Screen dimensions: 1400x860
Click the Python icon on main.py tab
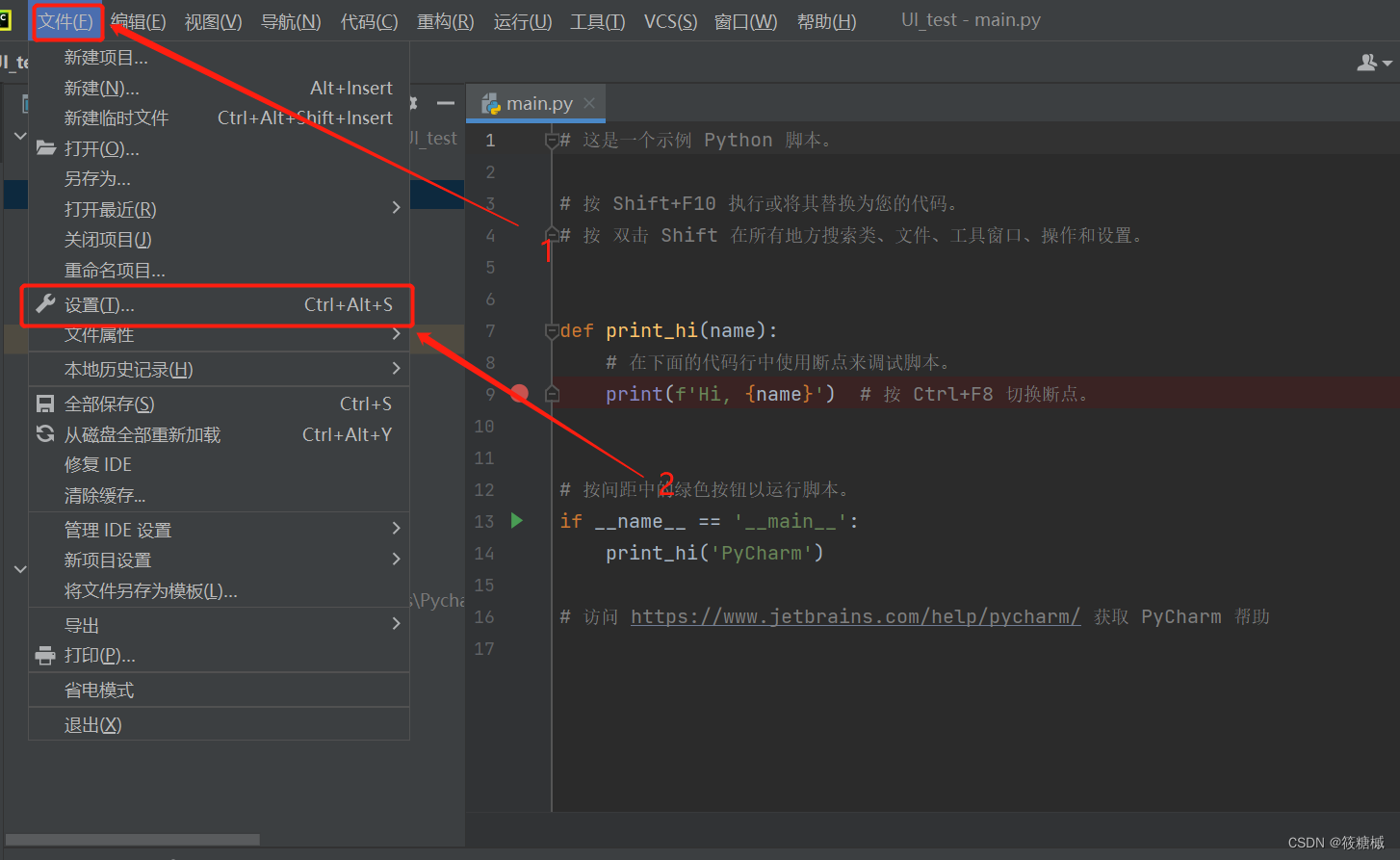(491, 102)
